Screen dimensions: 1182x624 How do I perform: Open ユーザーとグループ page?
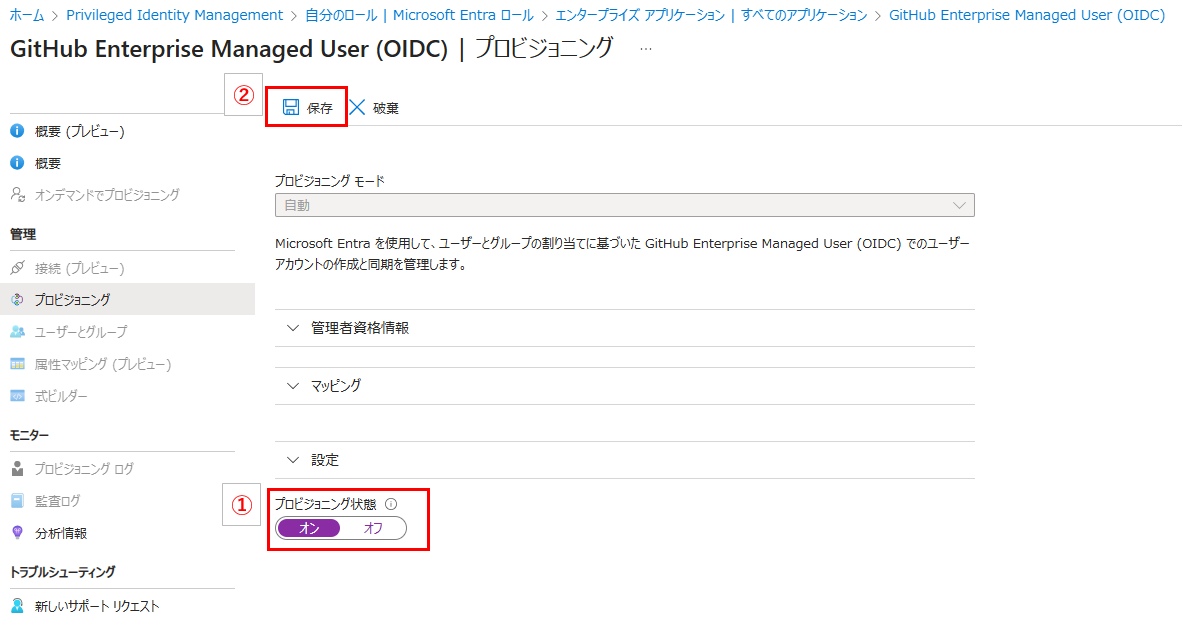point(81,332)
